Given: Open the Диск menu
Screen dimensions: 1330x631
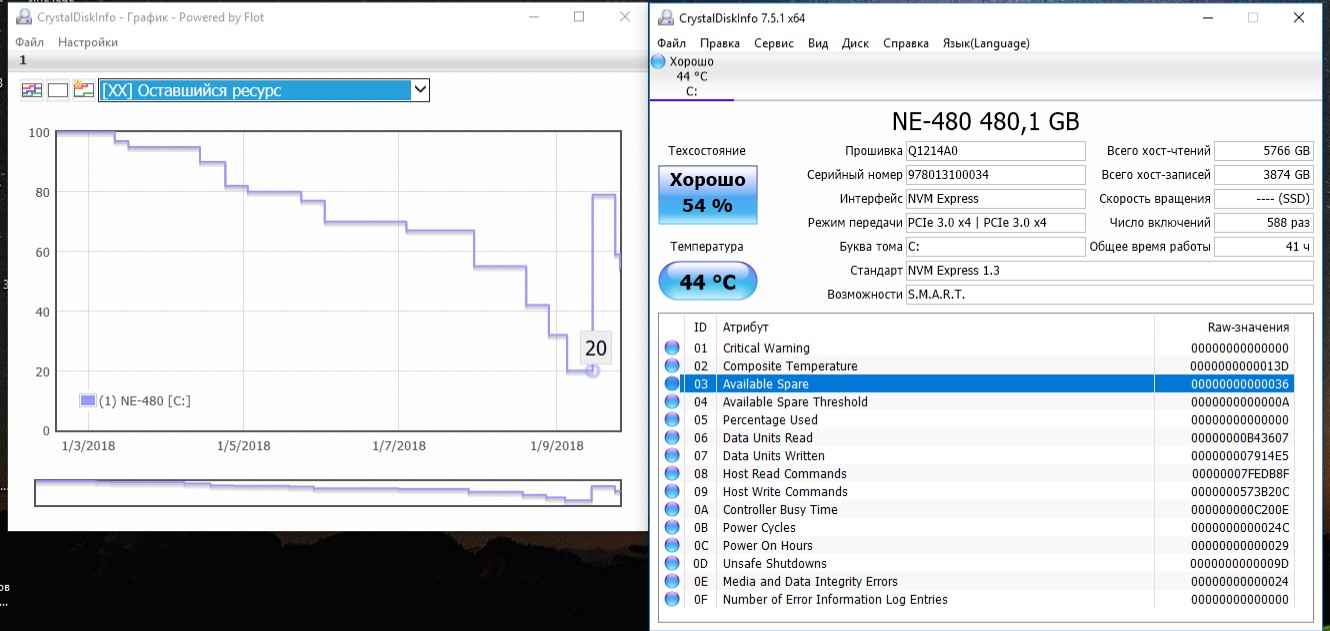Looking at the screenshot, I should (855, 43).
